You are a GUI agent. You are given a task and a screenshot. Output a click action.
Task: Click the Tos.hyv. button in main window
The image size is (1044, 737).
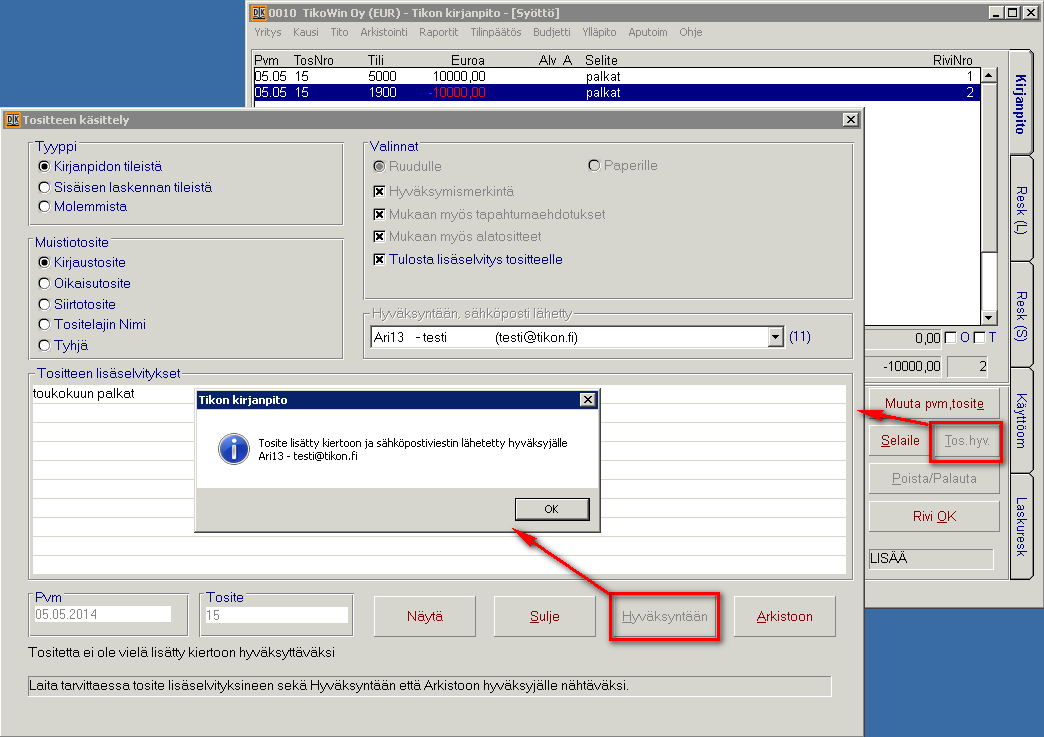[x=967, y=441]
